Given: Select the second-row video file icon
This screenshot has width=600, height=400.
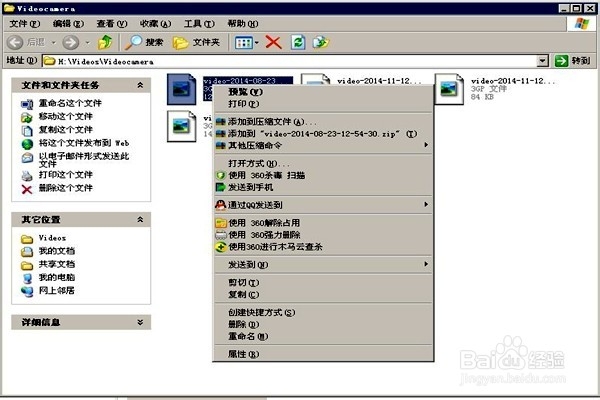Looking at the screenshot, I should tap(182, 126).
